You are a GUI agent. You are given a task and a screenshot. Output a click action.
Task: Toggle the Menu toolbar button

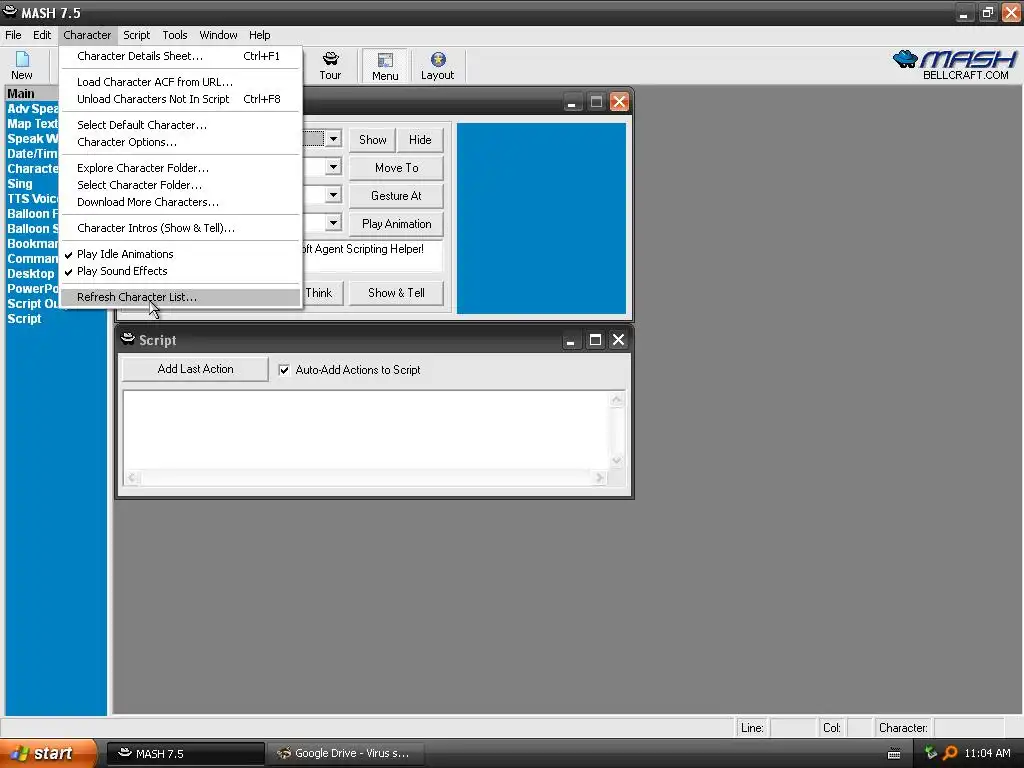pos(385,65)
